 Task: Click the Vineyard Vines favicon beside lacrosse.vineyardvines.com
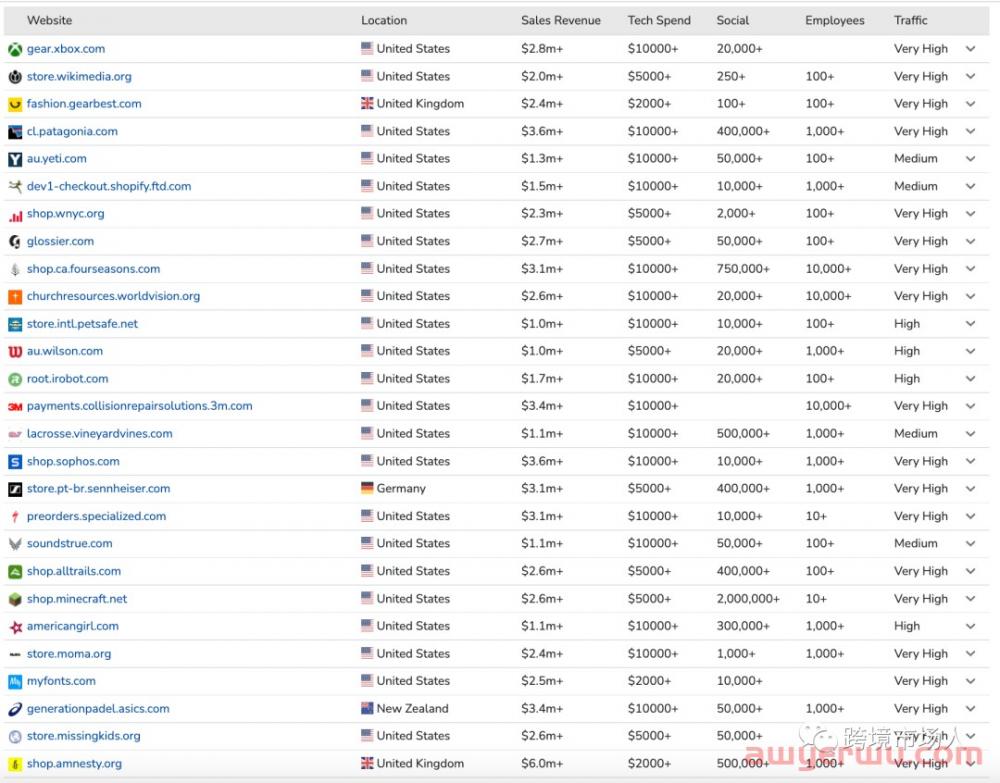pos(15,434)
